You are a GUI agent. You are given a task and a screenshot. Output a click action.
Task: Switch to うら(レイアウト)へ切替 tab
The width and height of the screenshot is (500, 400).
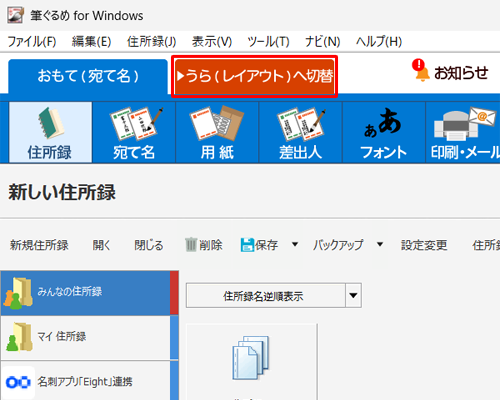[x=255, y=76]
